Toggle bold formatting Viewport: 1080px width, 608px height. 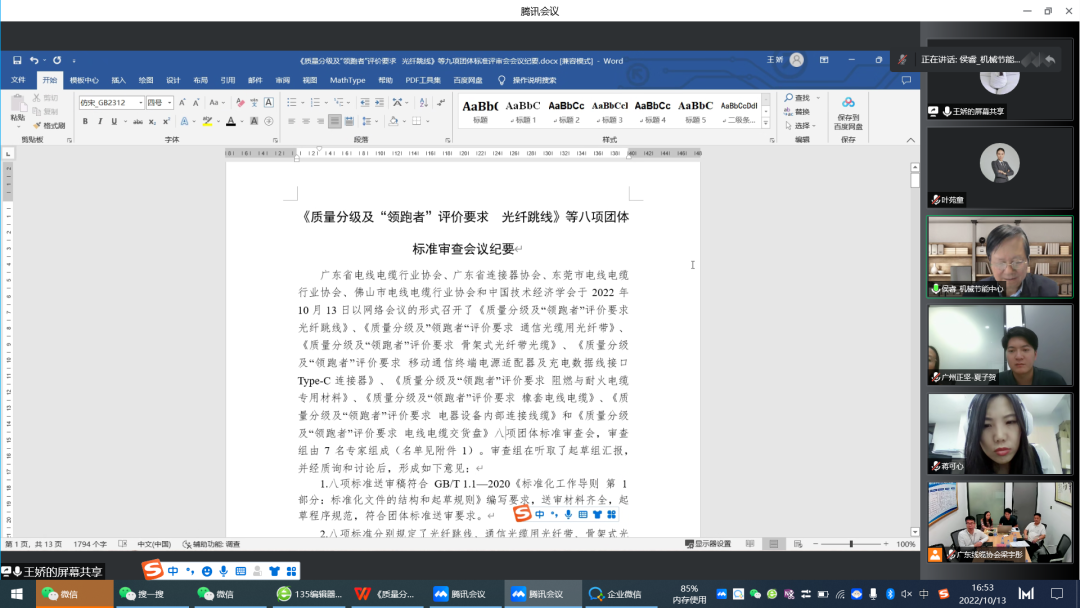pos(85,122)
